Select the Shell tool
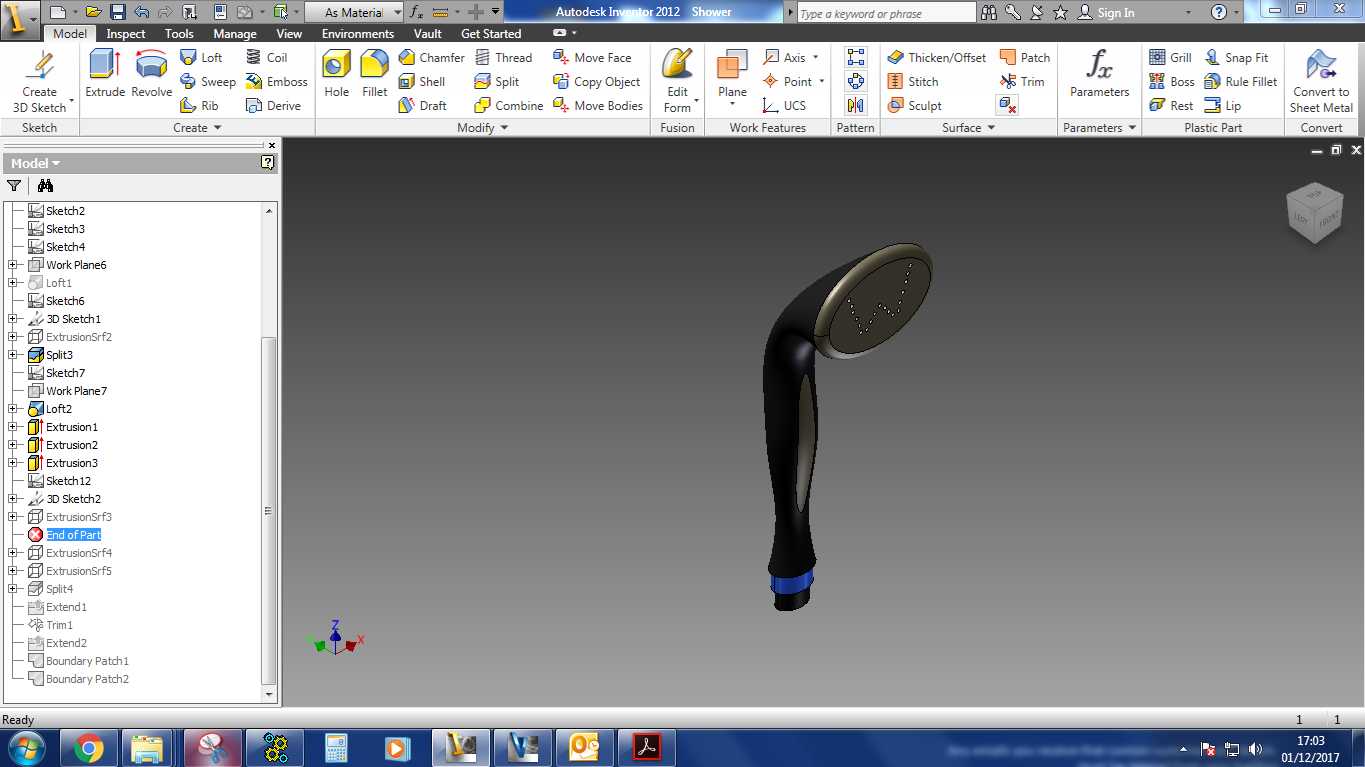Screen dimensions: 1365x767 click(422, 82)
